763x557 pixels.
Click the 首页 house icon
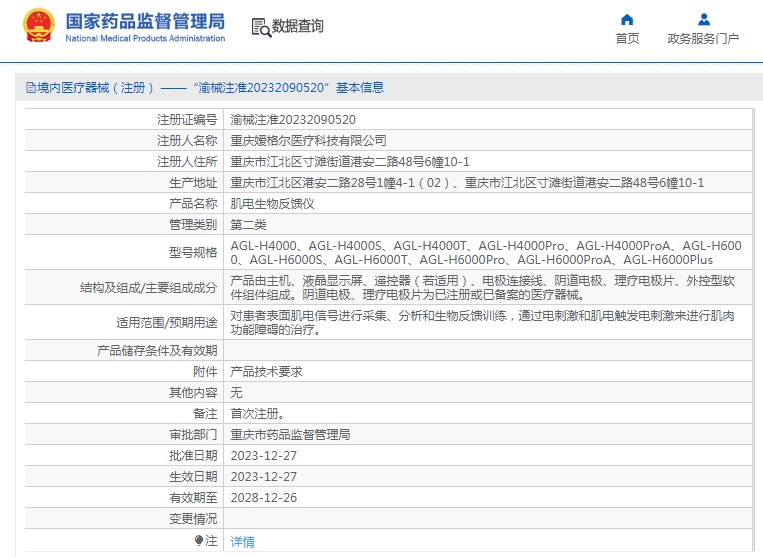627,19
